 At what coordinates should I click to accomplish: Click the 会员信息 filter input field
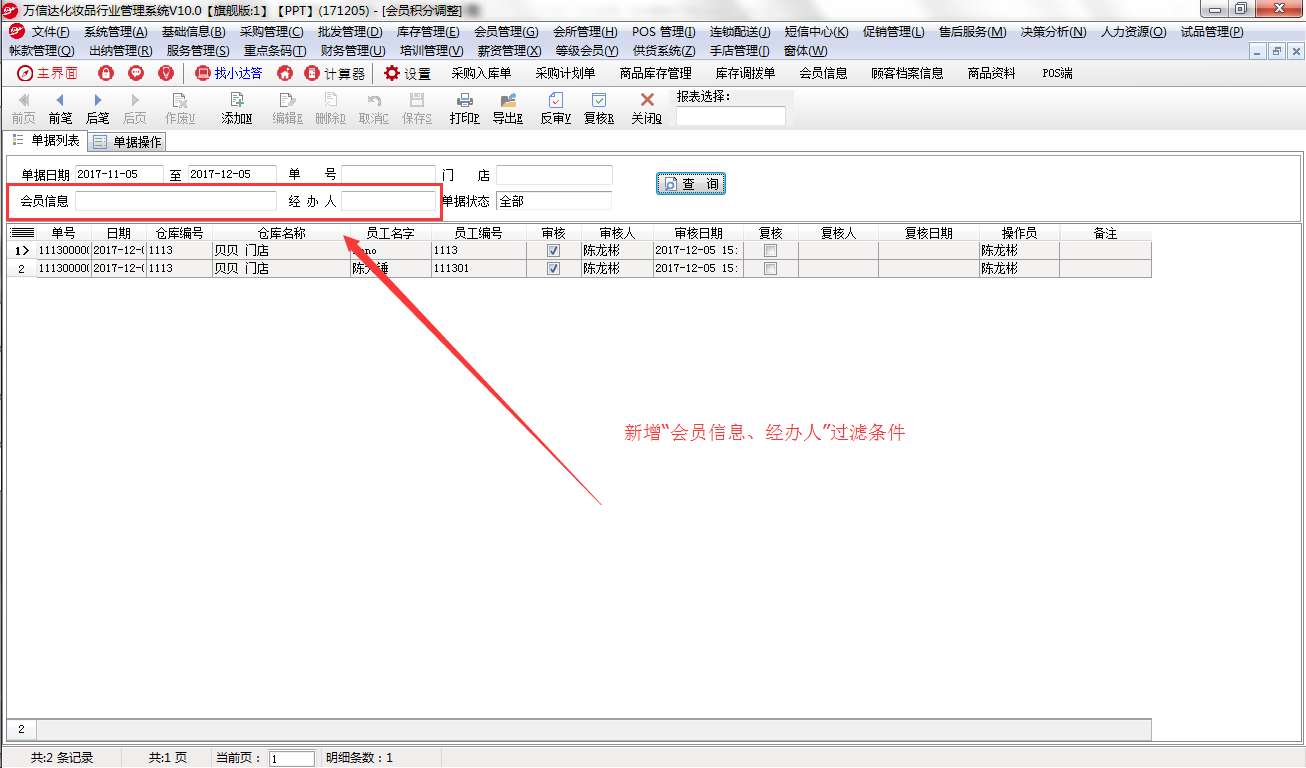(175, 201)
